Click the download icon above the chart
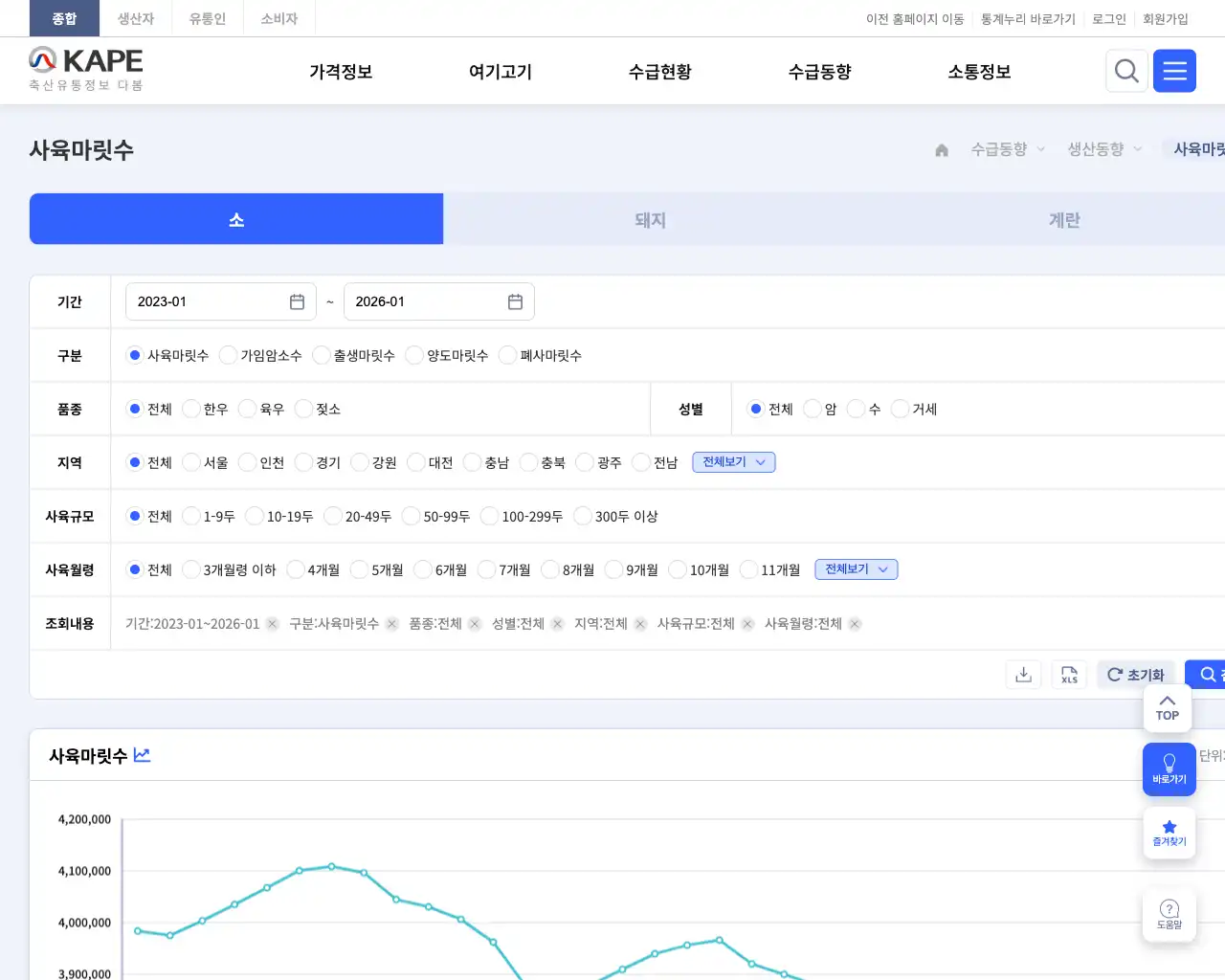This screenshot has height=980, width=1225. (1023, 674)
